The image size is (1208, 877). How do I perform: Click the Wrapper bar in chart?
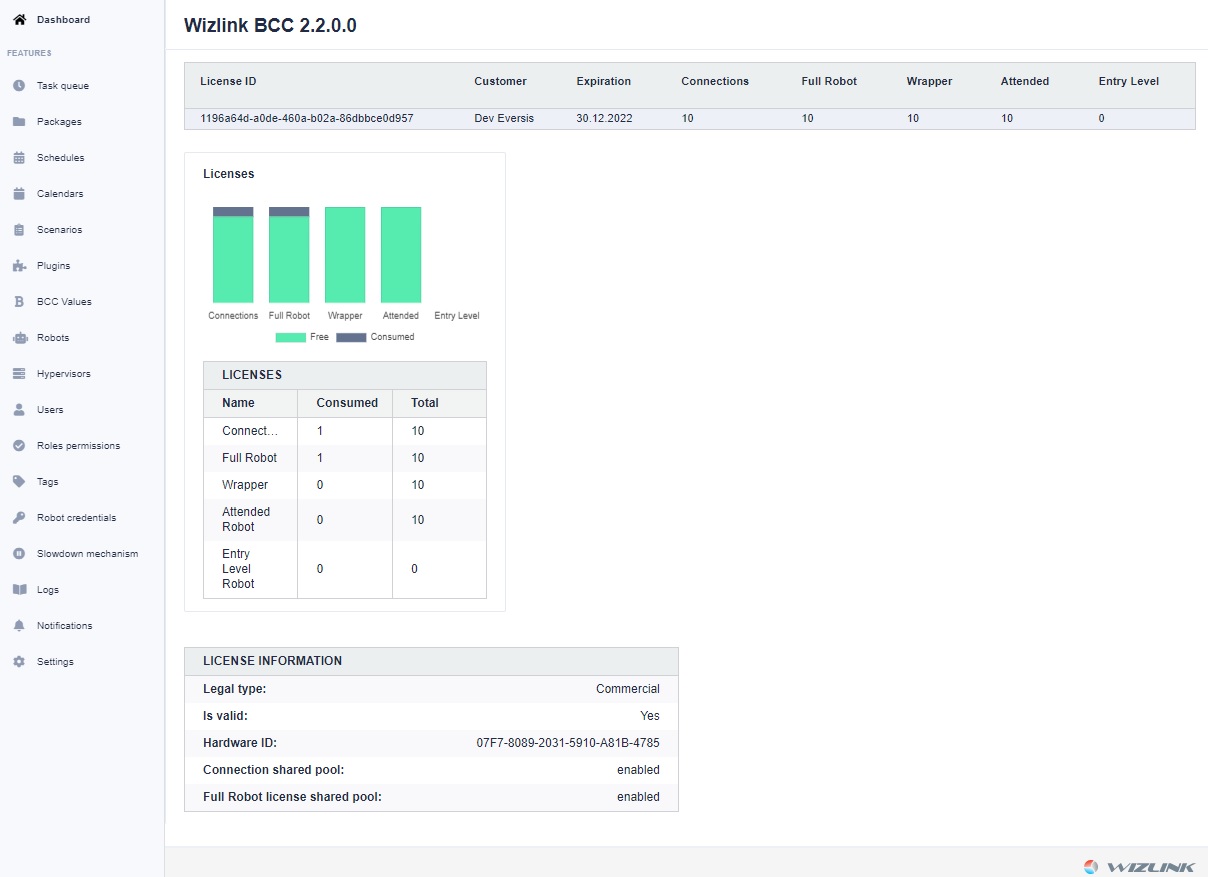(x=345, y=255)
